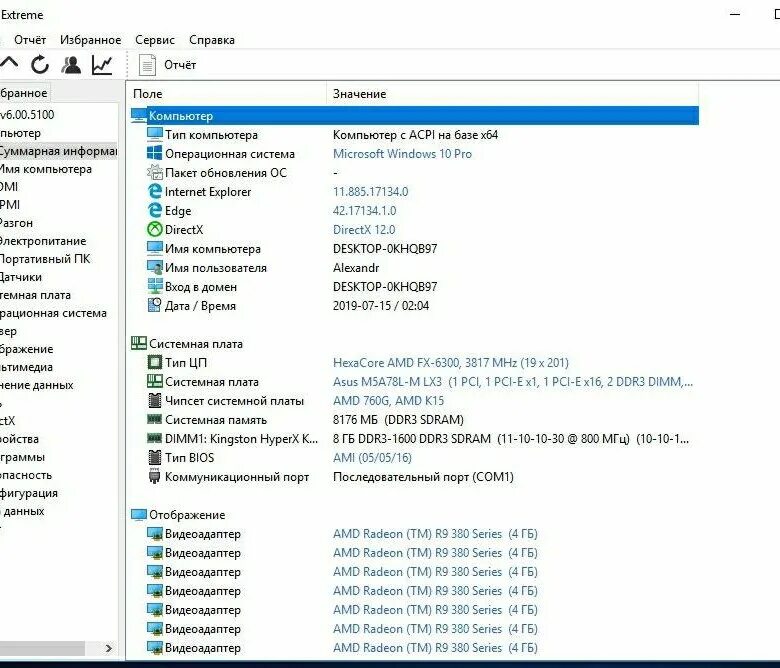Click the Тип ЦП processor icon
Viewport: 780px width, 668px height.
click(155, 363)
